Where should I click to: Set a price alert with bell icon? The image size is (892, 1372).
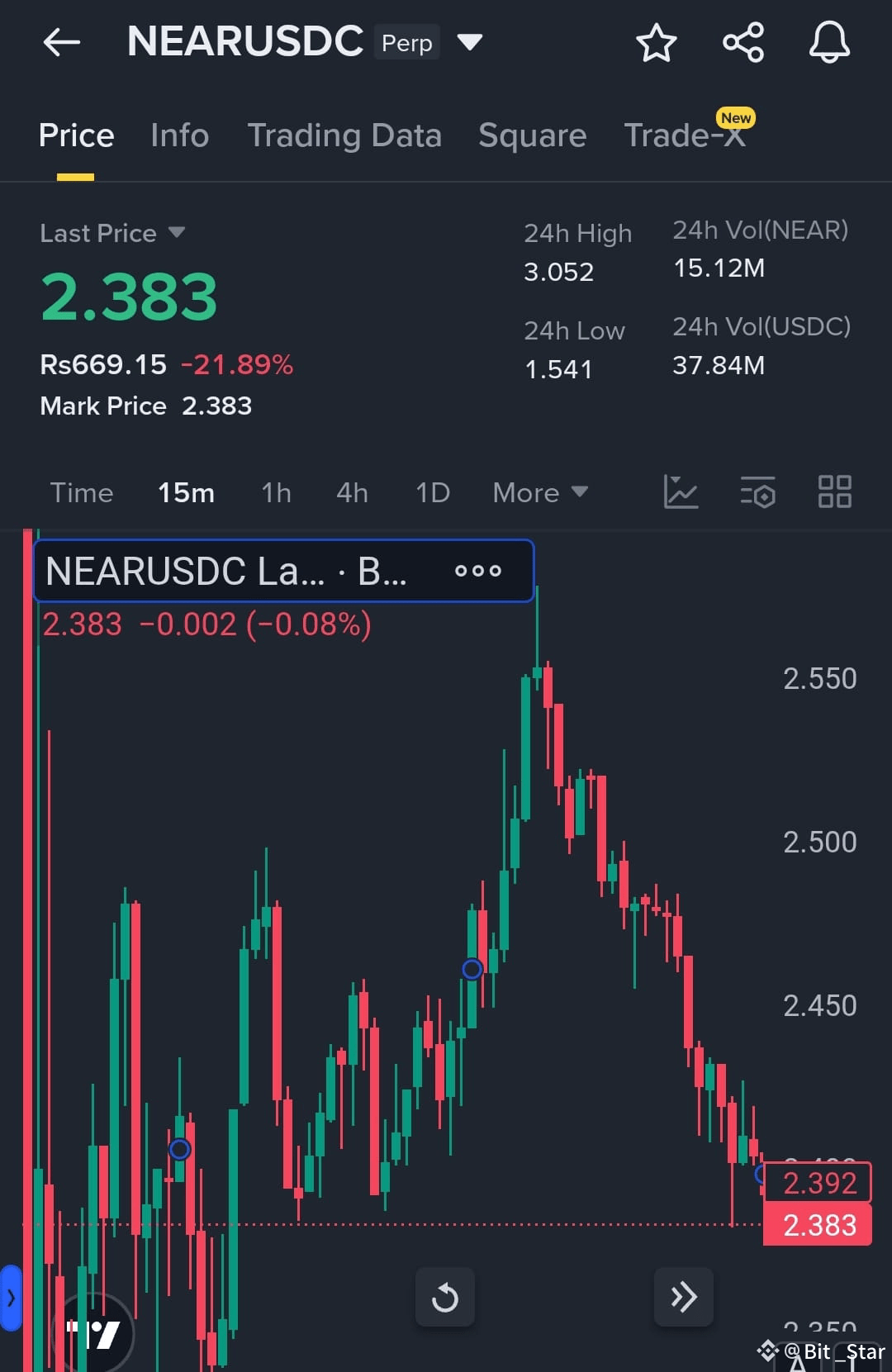[x=829, y=42]
